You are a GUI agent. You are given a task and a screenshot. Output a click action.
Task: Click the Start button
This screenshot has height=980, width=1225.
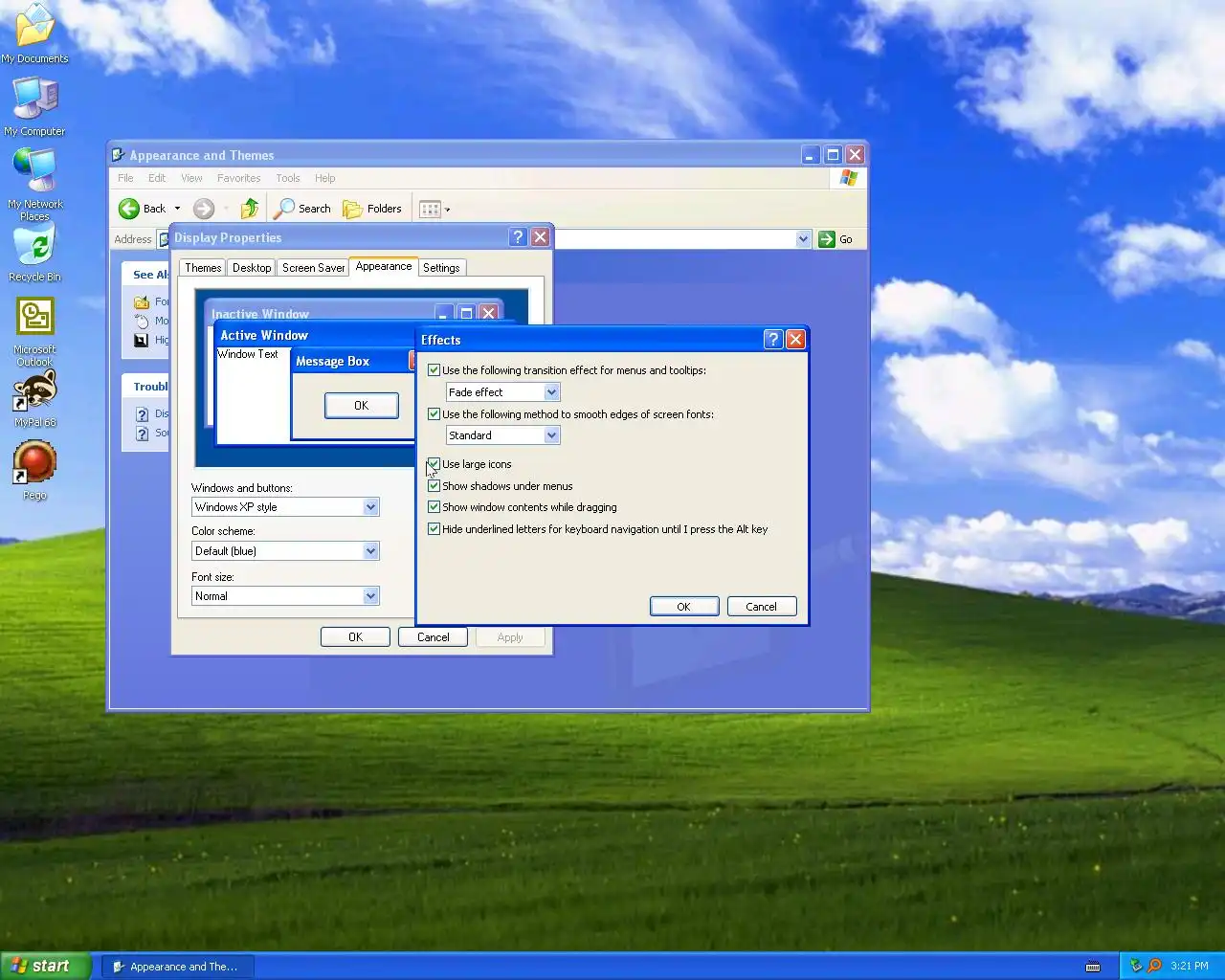(46, 967)
